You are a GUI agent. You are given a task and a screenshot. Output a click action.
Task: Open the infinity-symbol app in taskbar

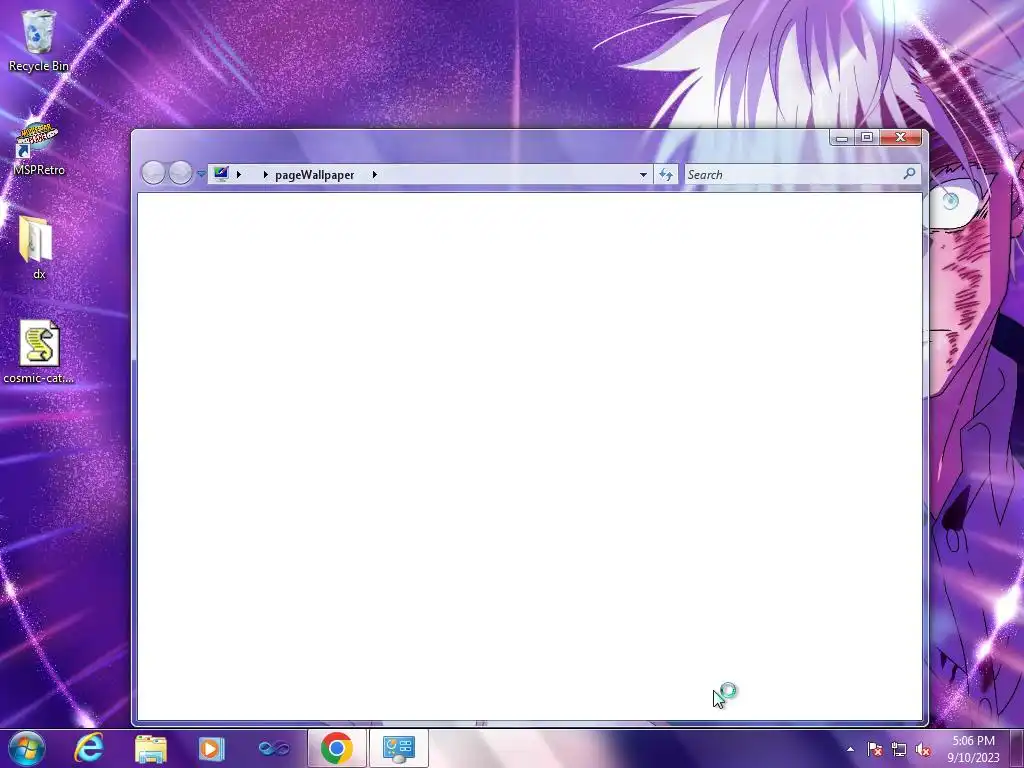click(274, 748)
